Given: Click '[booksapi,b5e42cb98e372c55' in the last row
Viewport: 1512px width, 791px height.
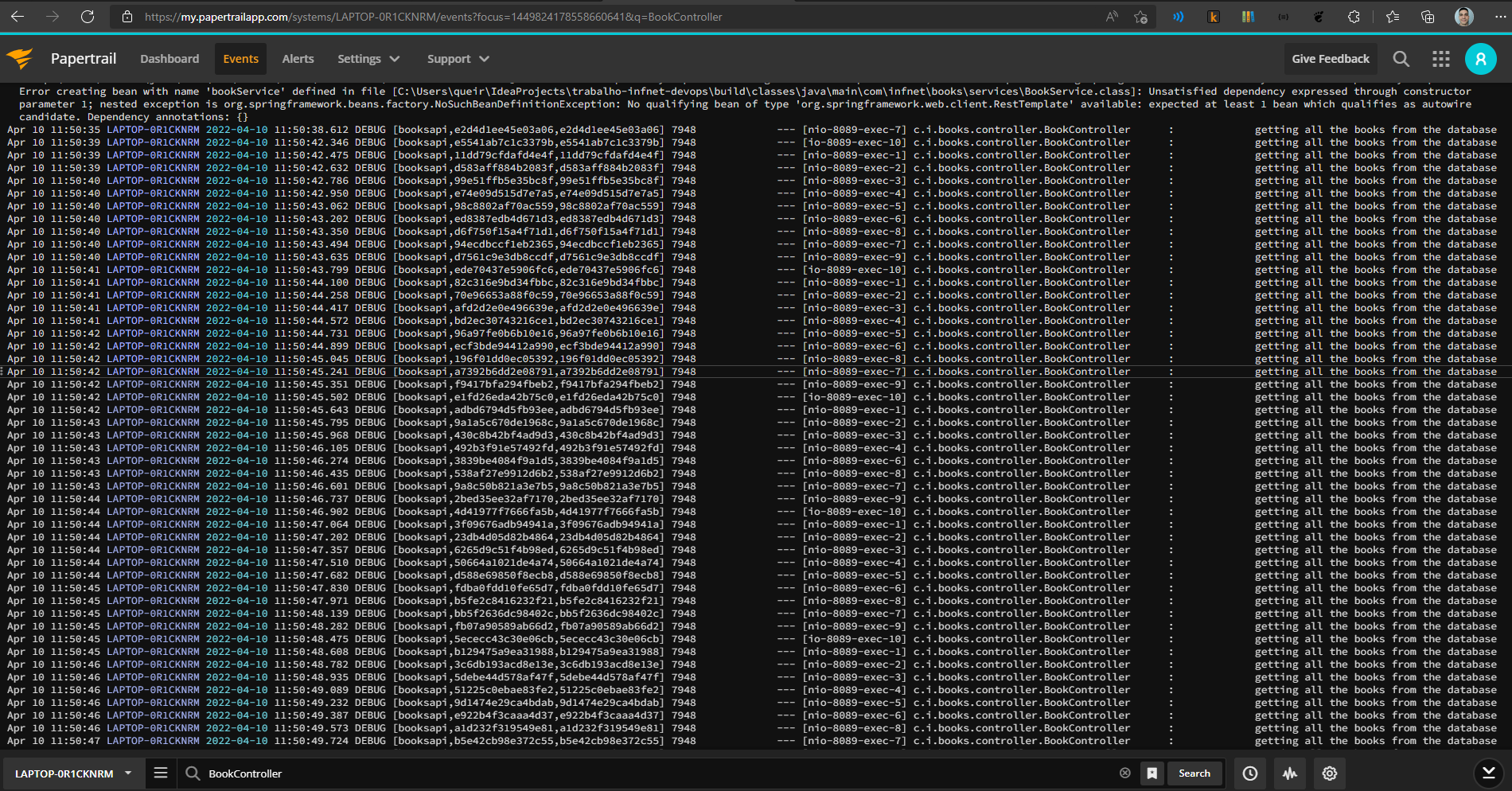Looking at the screenshot, I should 473,741.
